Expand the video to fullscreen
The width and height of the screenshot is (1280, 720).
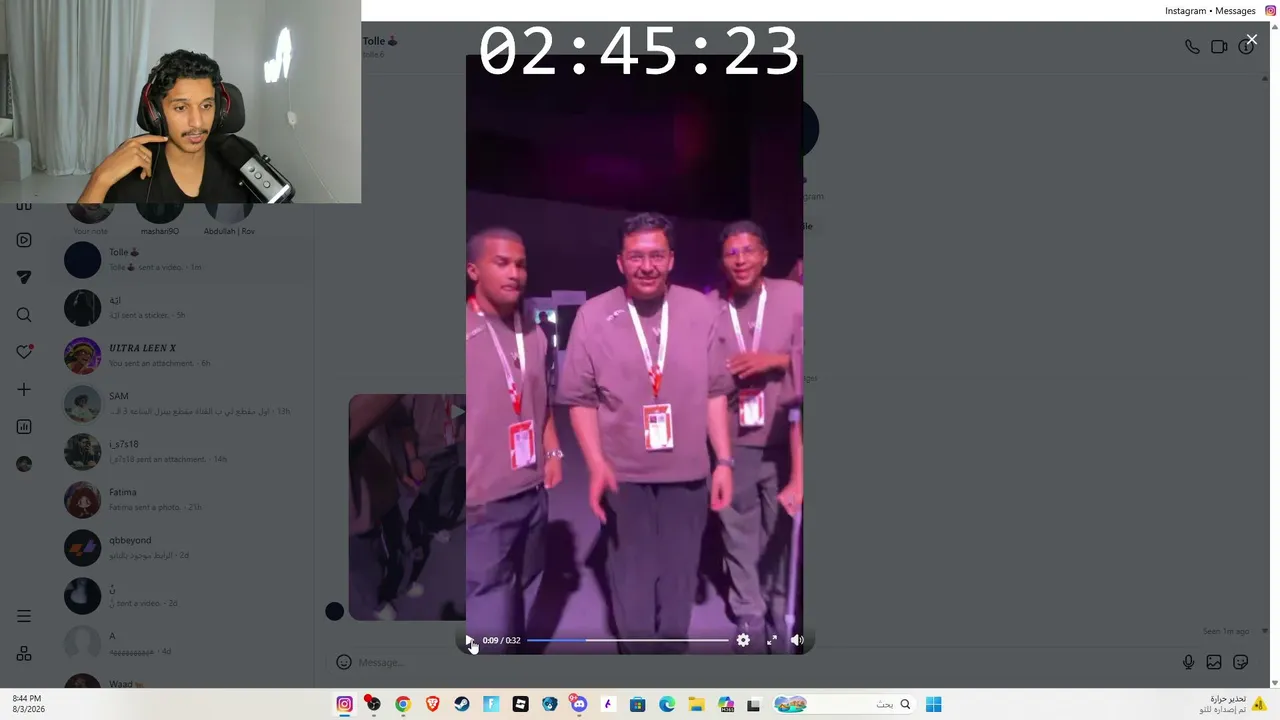click(x=771, y=640)
